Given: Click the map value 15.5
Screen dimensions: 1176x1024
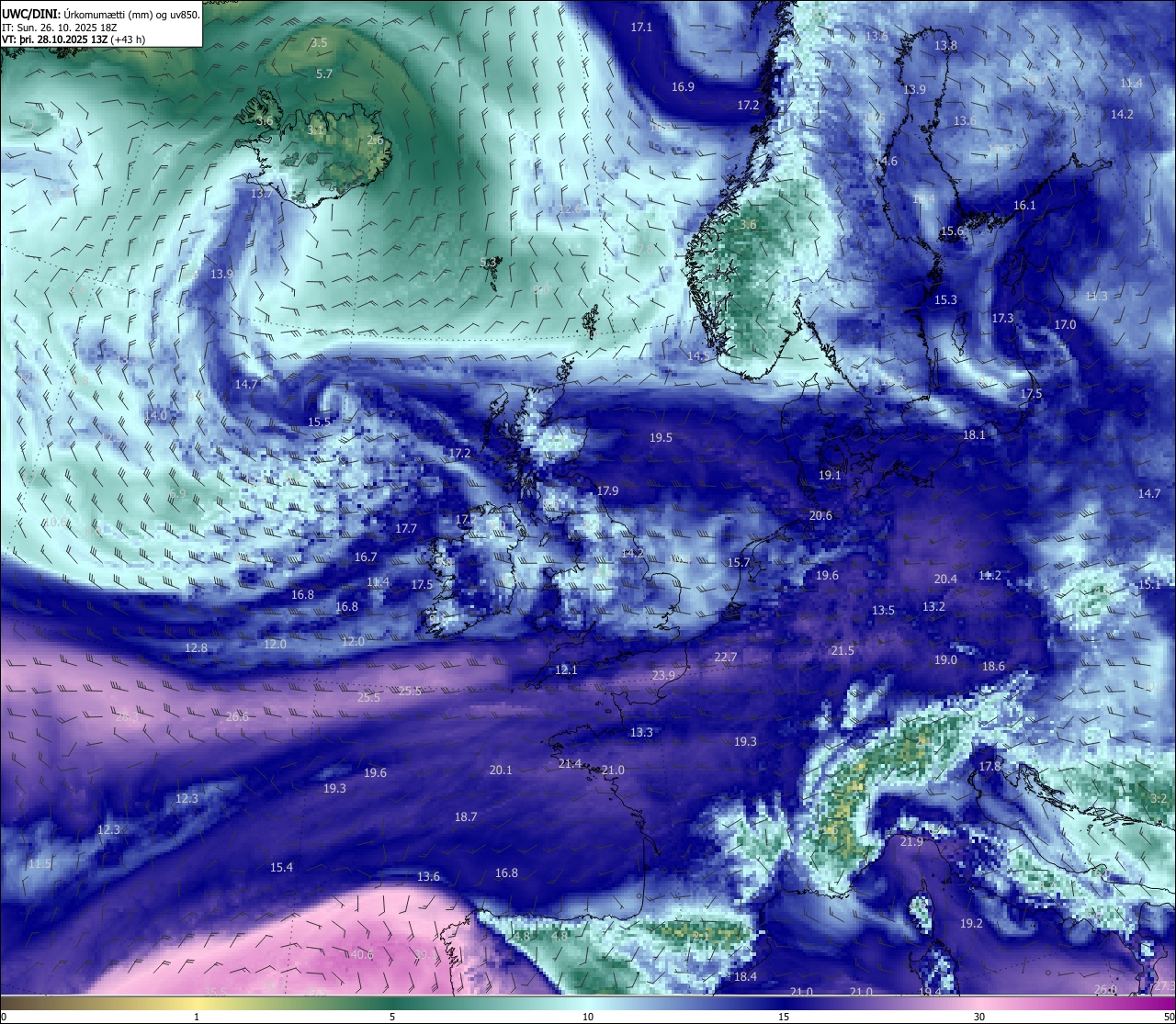Looking at the screenshot, I should click(319, 422).
